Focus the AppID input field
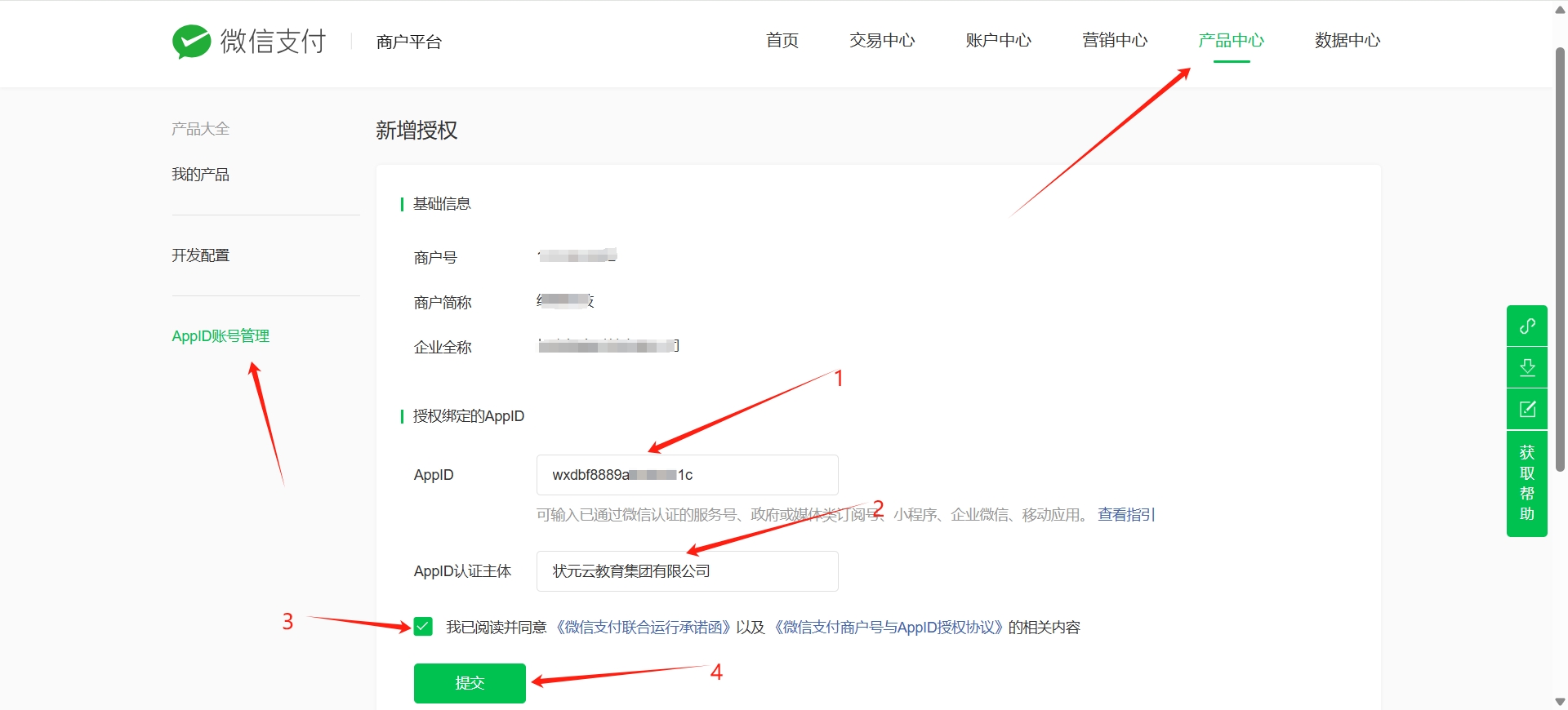The width and height of the screenshot is (1568, 710). pyautogui.click(x=687, y=475)
